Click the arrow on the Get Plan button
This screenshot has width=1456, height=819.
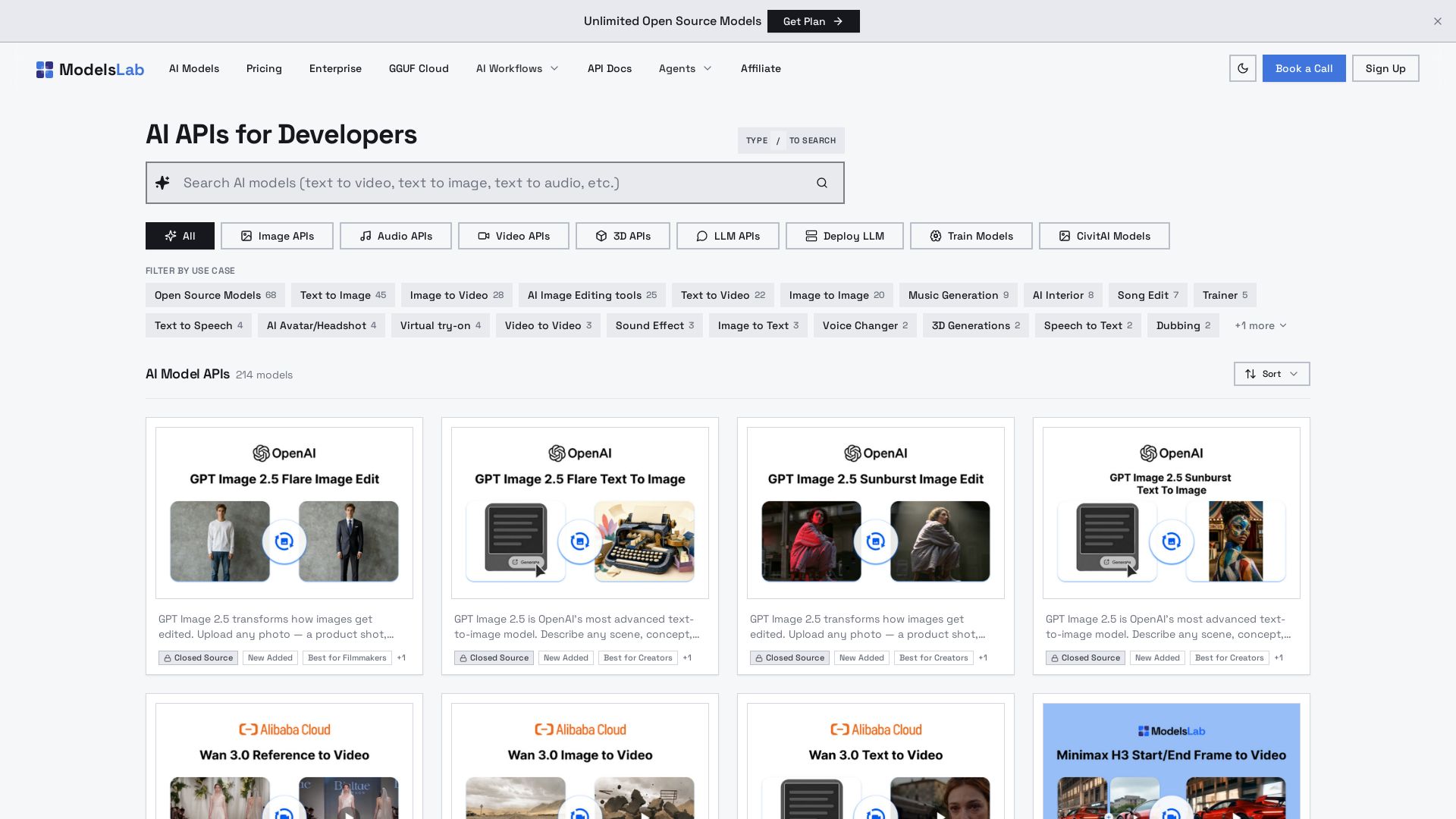[838, 21]
